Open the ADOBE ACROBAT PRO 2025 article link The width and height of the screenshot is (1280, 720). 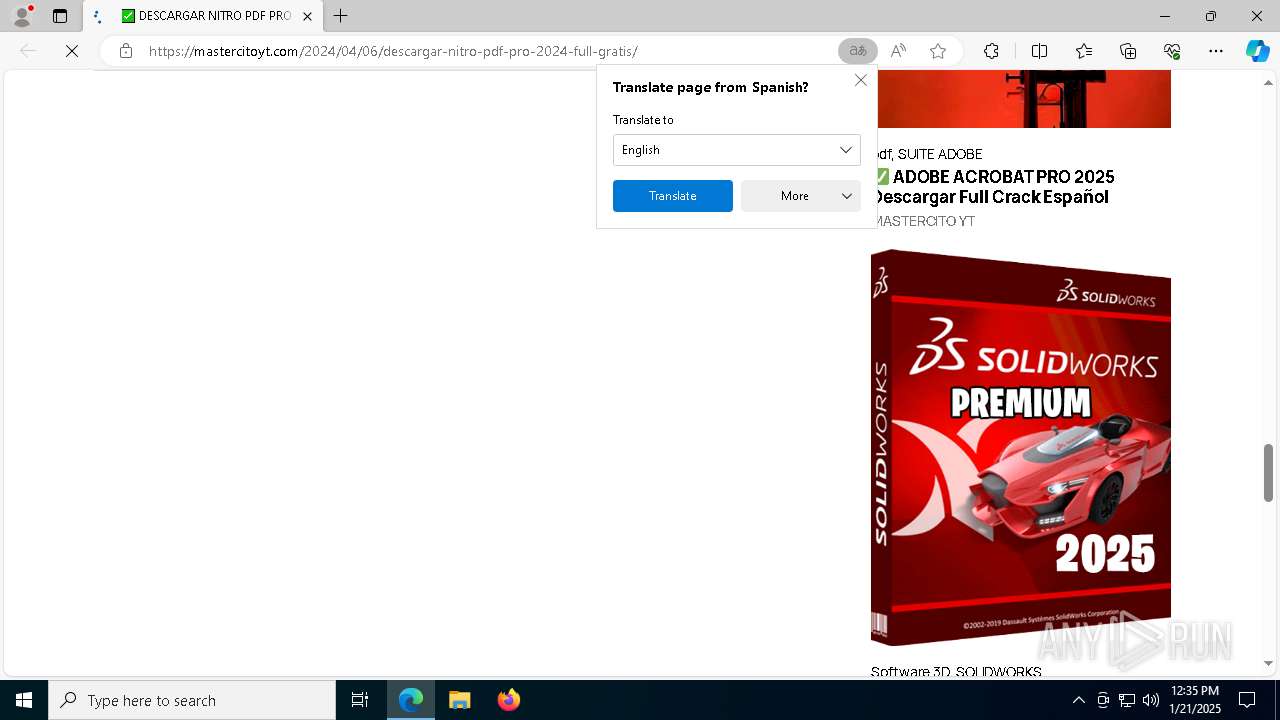(993, 187)
